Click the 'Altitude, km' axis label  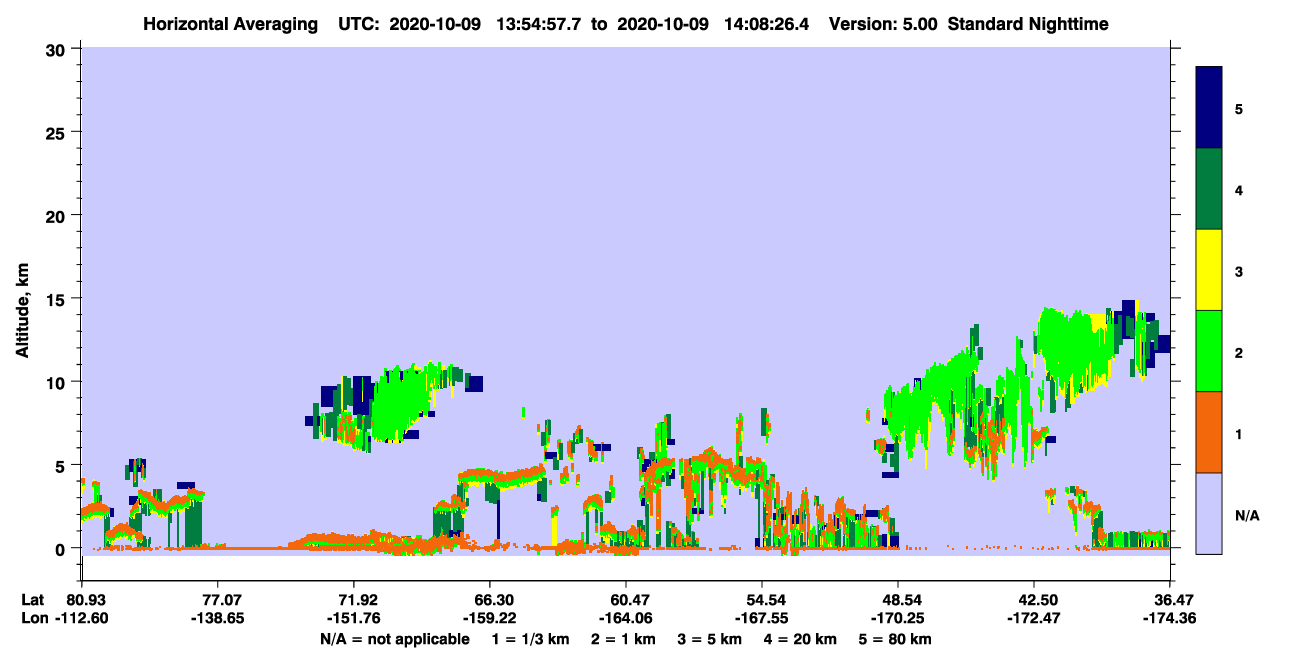pos(22,310)
